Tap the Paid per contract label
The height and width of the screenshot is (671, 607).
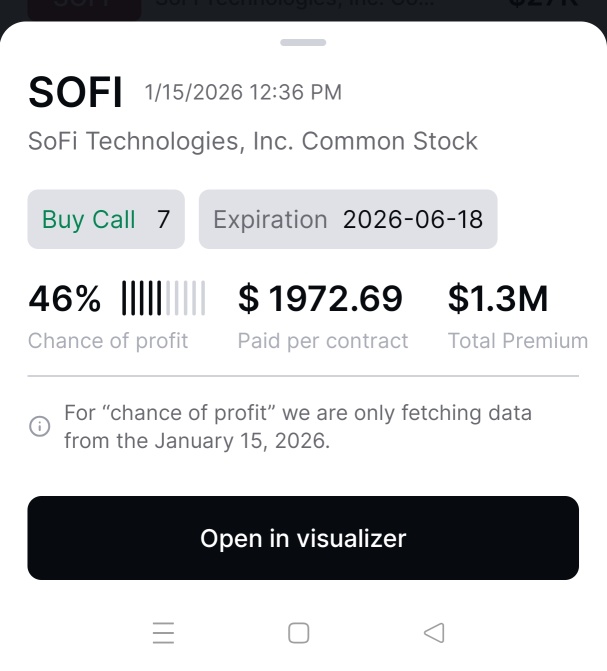click(323, 341)
